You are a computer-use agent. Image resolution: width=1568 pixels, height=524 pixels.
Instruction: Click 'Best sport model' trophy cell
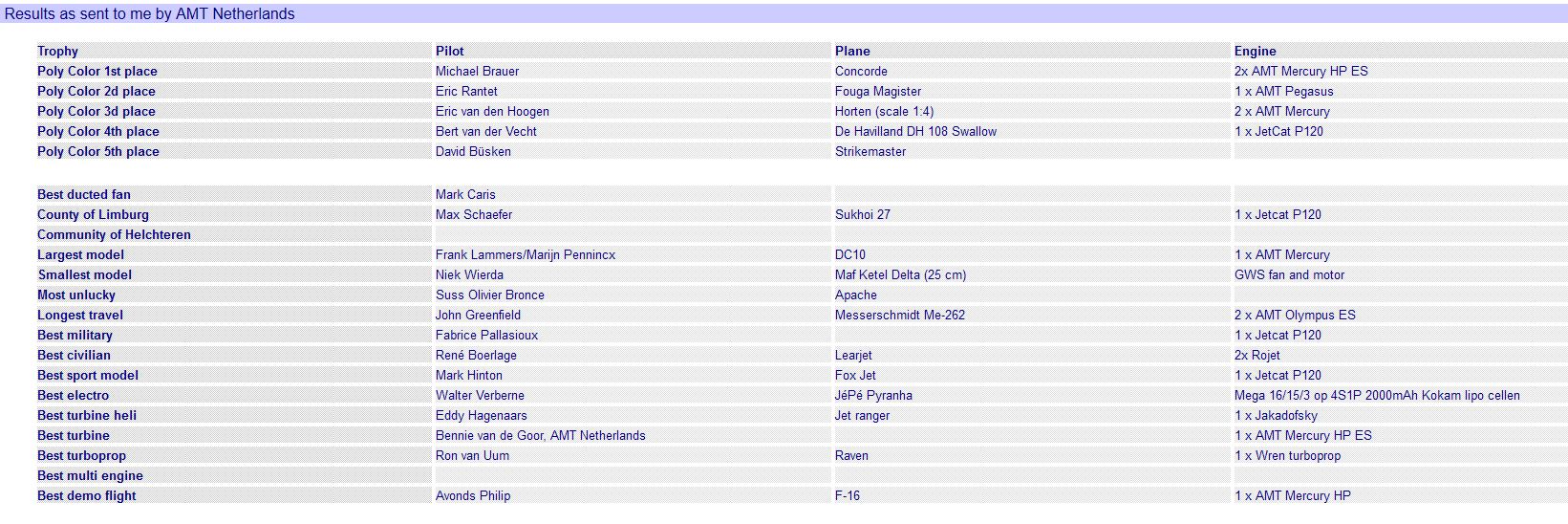[88, 375]
